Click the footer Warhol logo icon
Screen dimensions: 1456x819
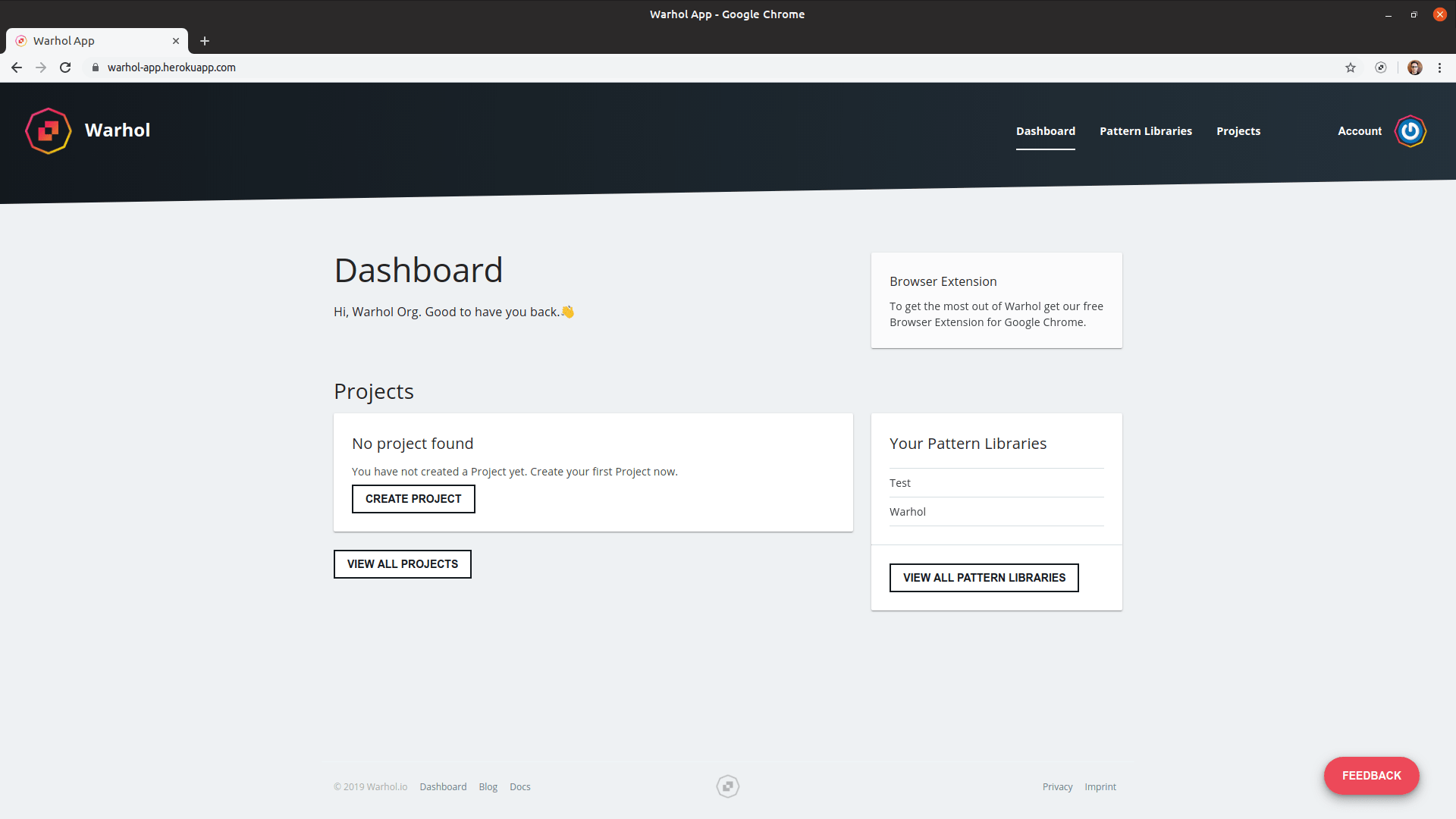pyautogui.click(x=728, y=786)
